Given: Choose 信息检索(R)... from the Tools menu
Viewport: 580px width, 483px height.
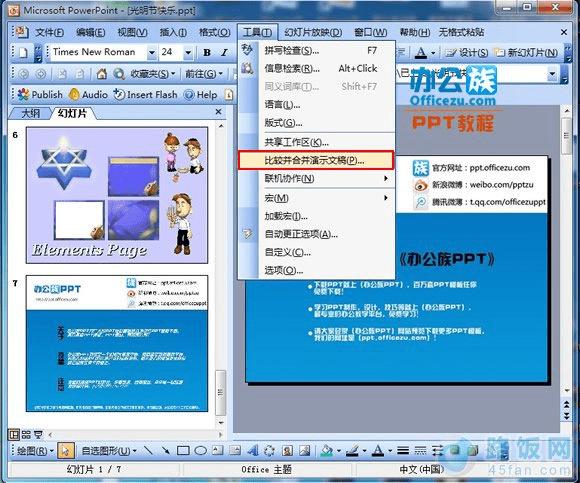Looking at the screenshot, I should [x=317, y=68].
